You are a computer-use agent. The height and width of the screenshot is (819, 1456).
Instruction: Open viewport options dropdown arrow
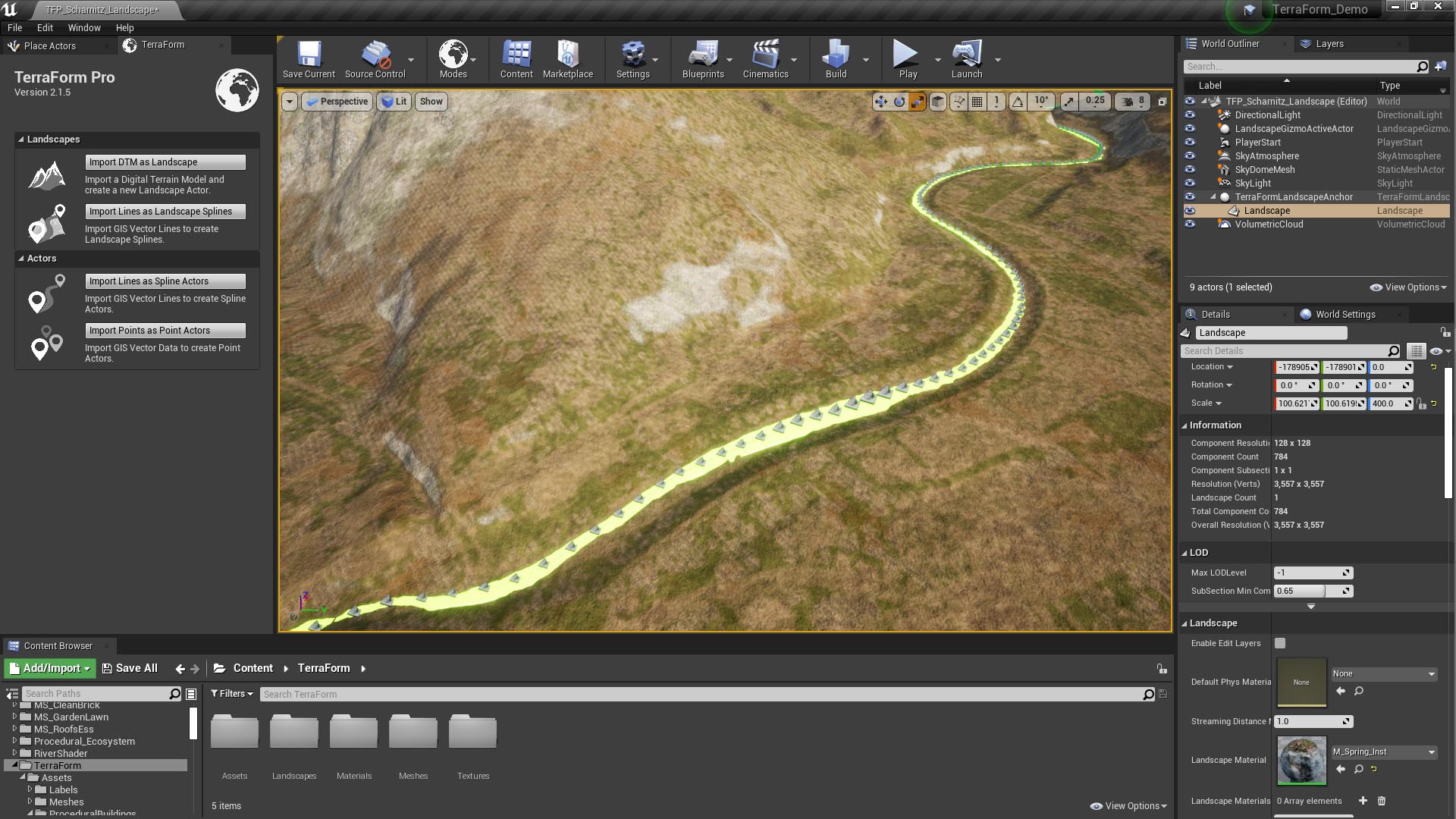click(289, 102)
